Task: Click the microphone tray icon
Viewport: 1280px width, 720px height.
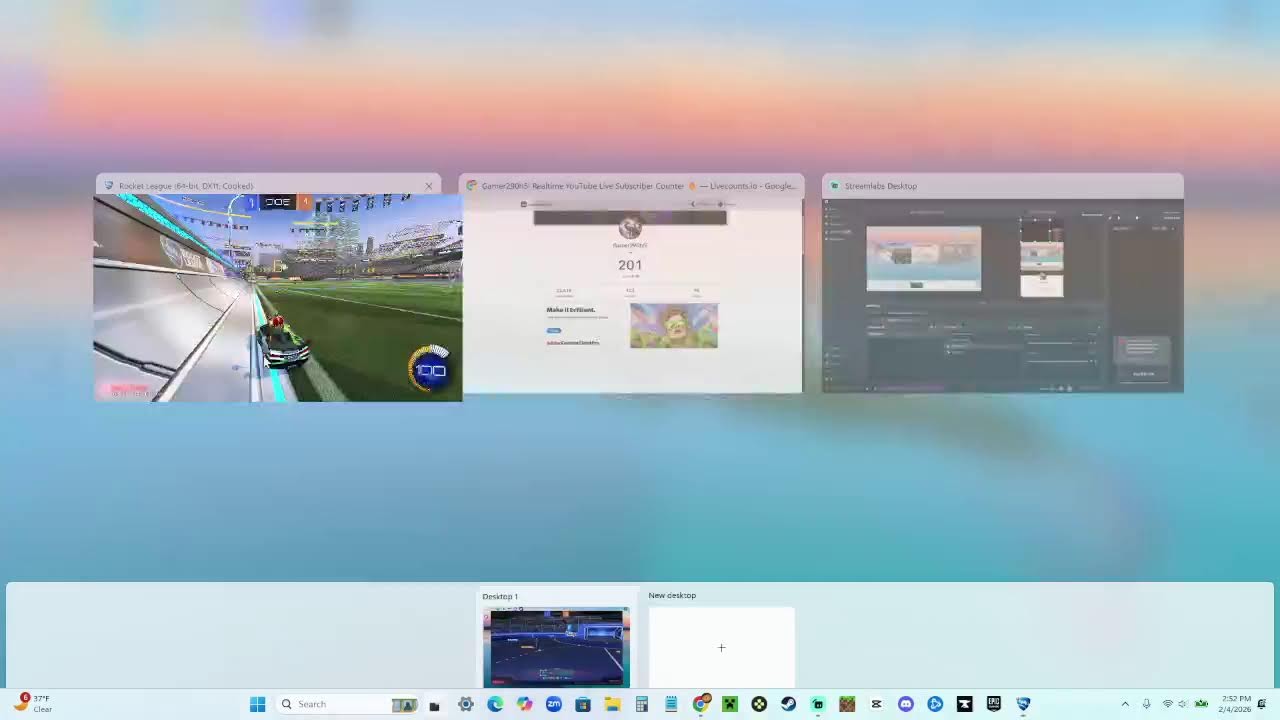Action: click(1146, 704)
